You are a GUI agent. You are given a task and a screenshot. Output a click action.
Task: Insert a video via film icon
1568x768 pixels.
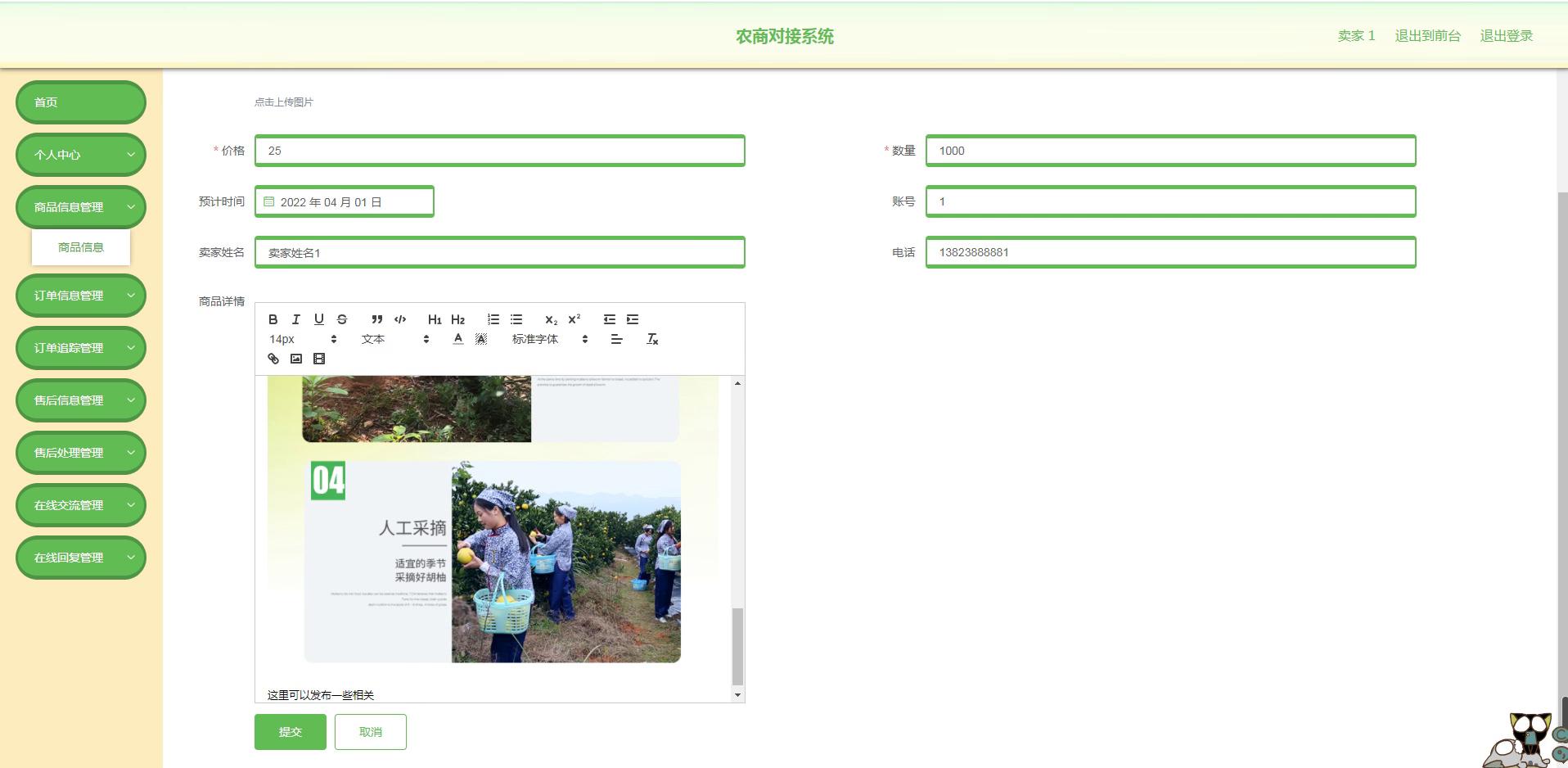coord(319,359)
